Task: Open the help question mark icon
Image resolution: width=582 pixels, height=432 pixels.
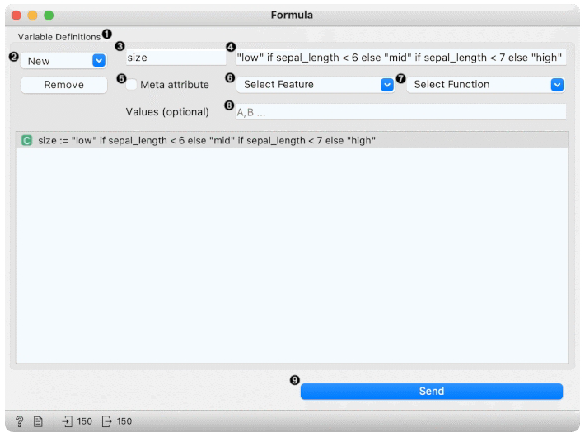Action: coord(19,421)
